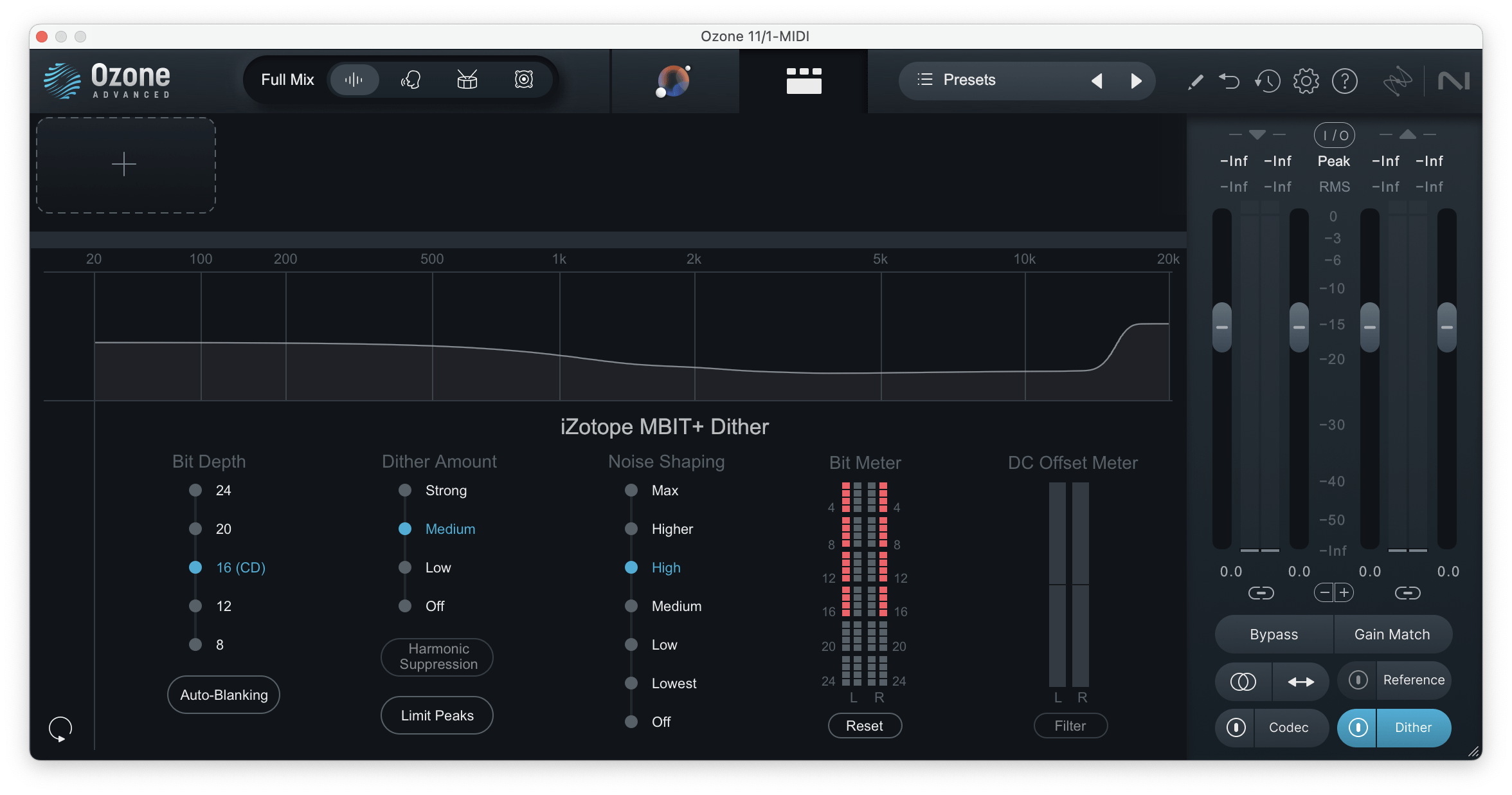Toggle the Dither power icon
The width and height of the screenshot is (1512, 795).
point(1358,727)
